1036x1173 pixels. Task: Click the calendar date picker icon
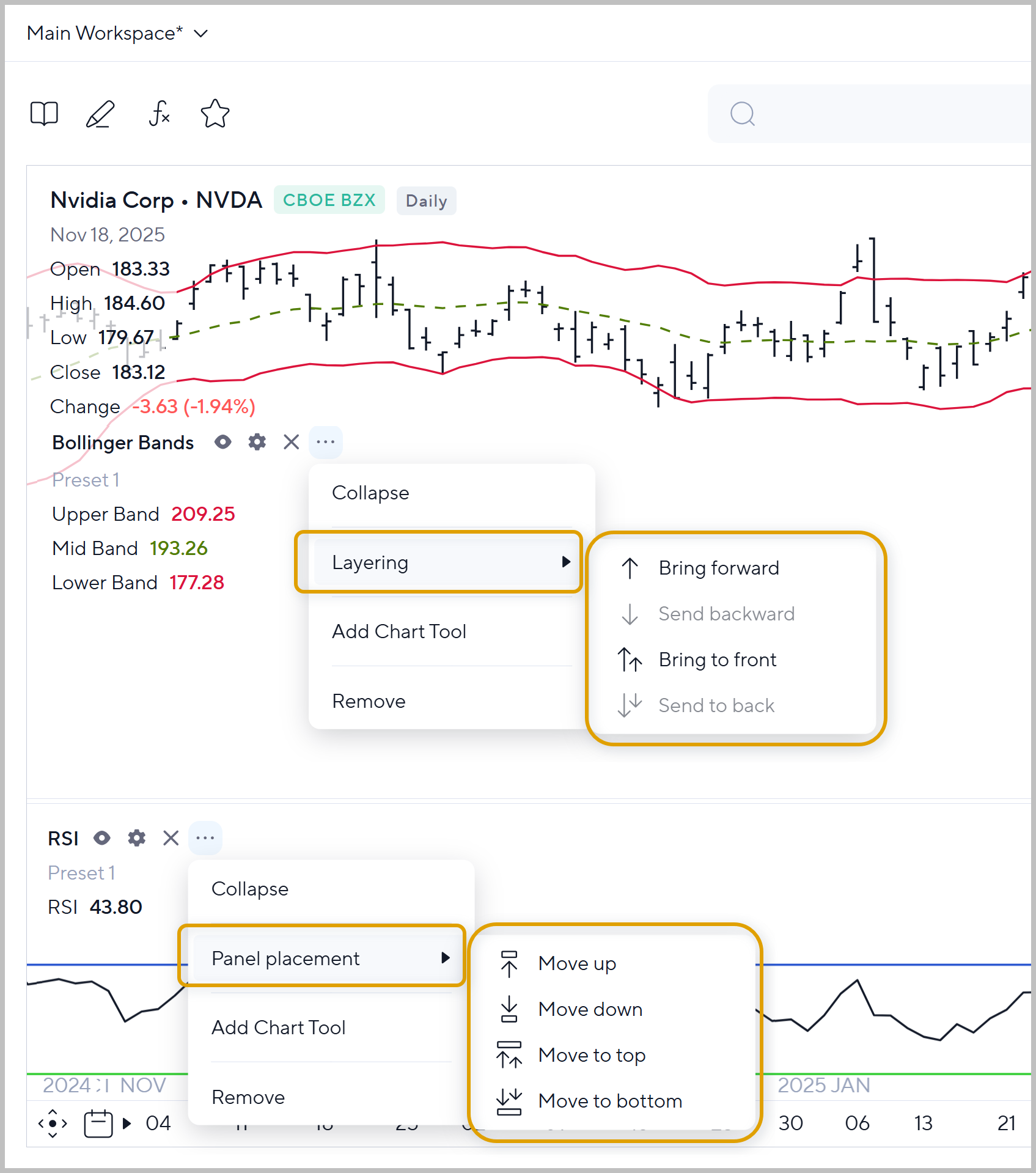[98, 1123]
